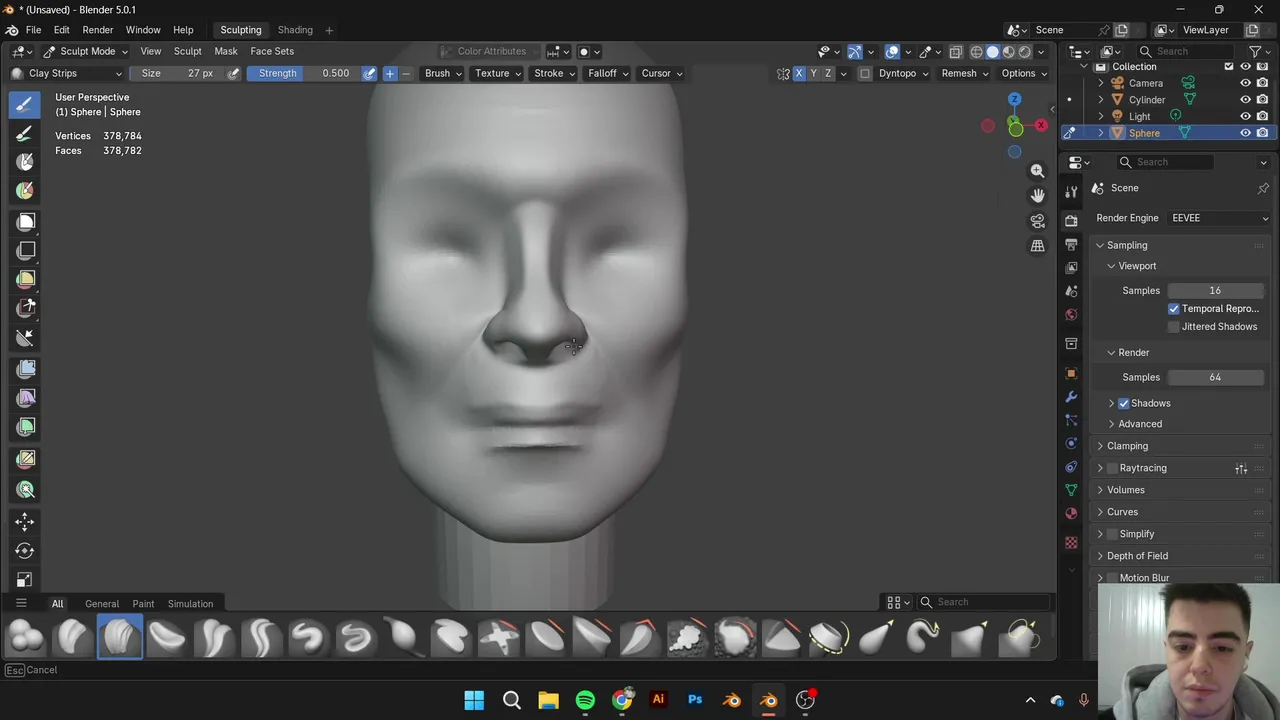Open the Falloff dropdown
Screen dimensions: 1280x720
[607, 73]
